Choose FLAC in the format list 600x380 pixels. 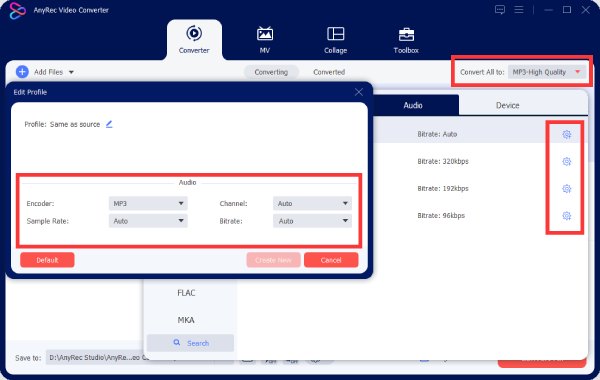186,293
